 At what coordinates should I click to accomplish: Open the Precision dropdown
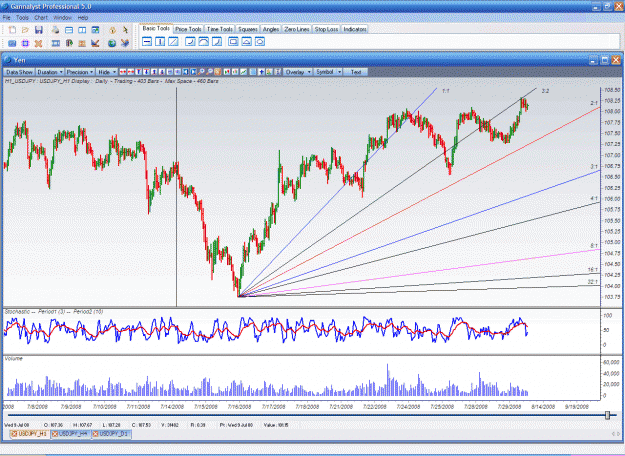80,72
